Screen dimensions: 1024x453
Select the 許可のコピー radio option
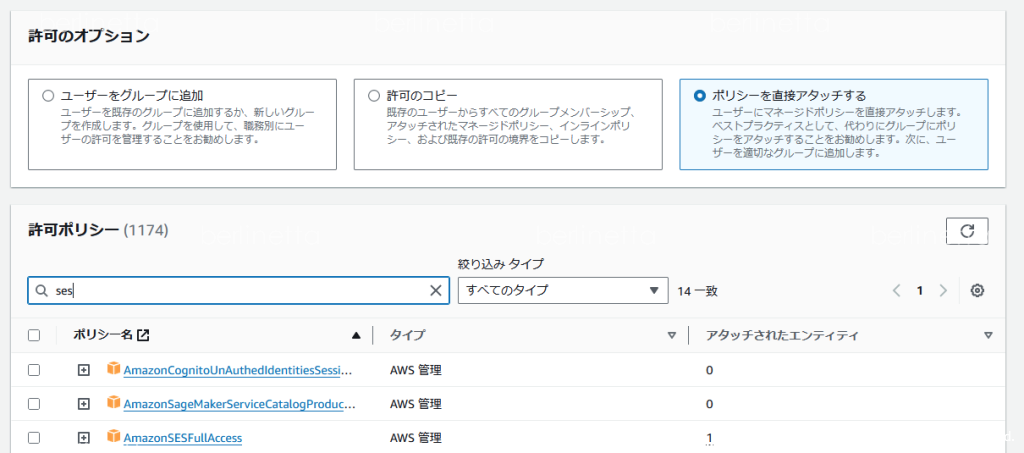click(x=374, y=96)
